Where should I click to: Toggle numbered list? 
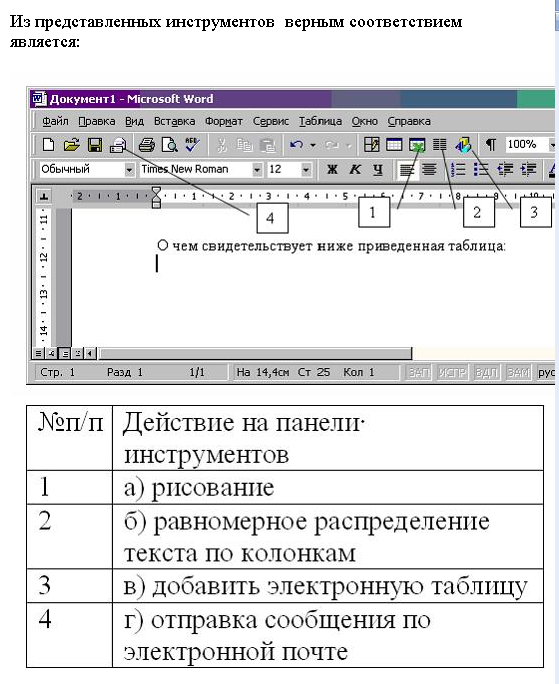[458, 169]
